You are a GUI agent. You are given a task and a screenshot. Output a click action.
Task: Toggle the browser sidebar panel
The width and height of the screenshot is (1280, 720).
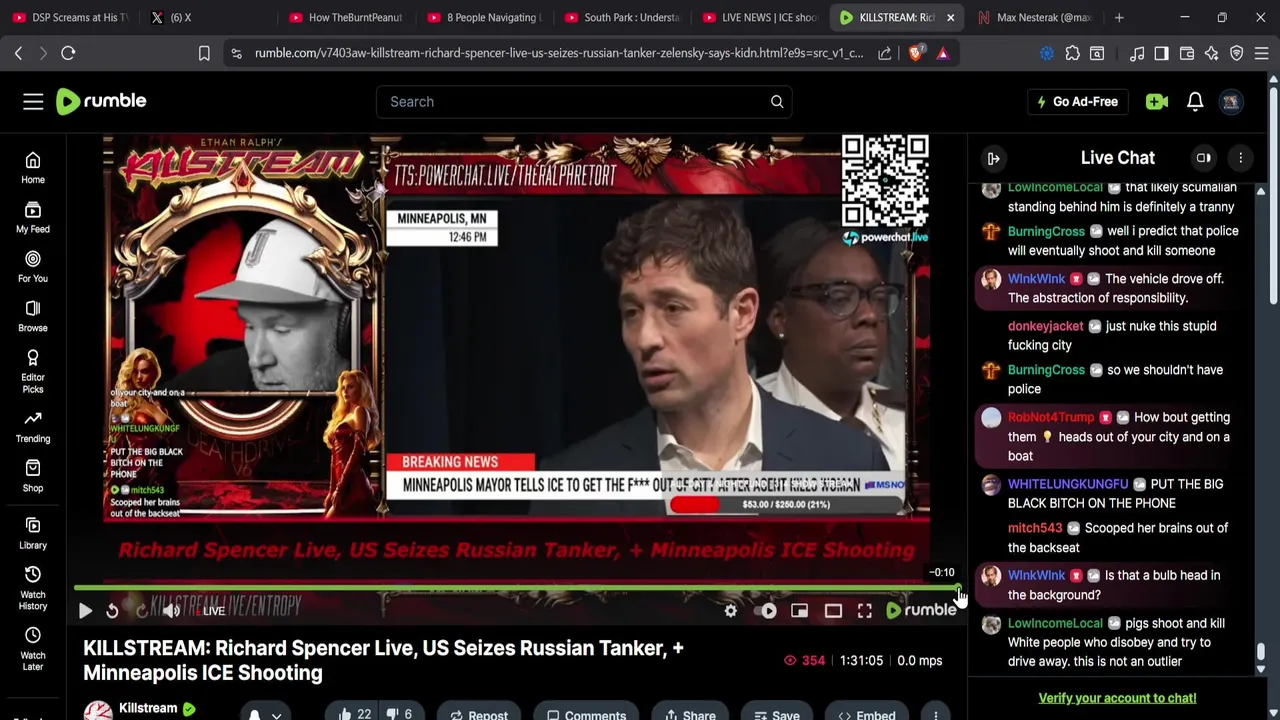[1161, 53]
